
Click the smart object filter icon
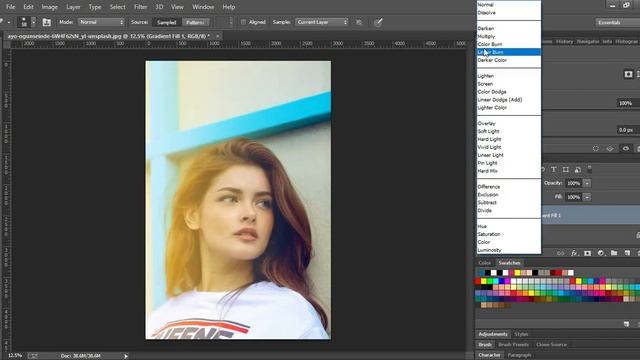pos(578,169)
